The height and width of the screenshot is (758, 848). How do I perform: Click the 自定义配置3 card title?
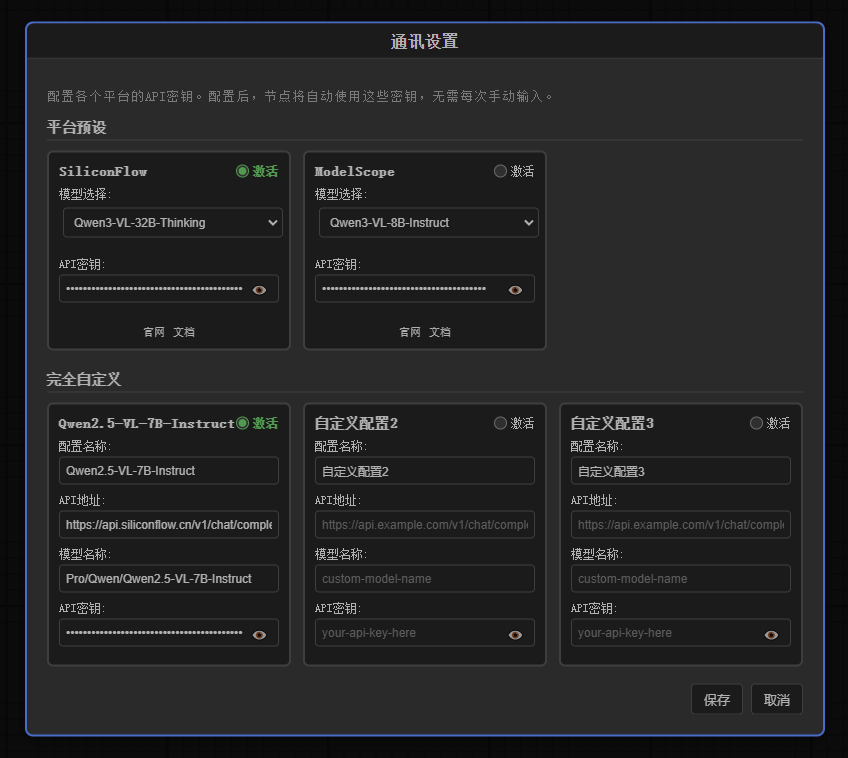coord(612,423)
